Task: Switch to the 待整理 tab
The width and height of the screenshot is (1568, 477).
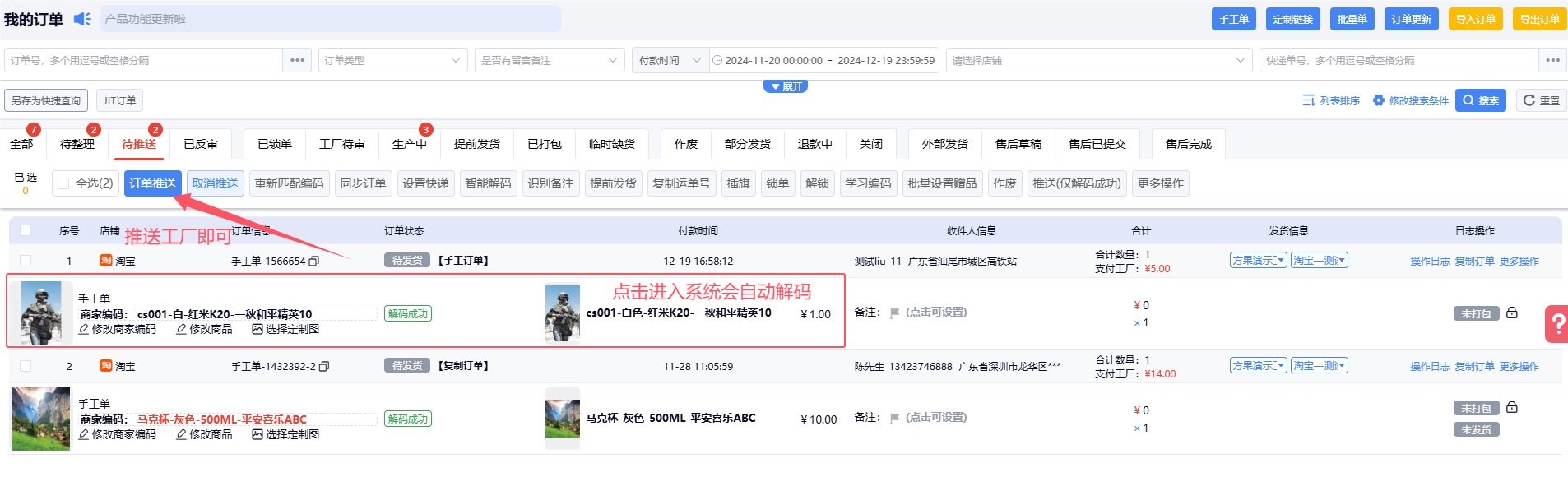Action: point(77,144)
